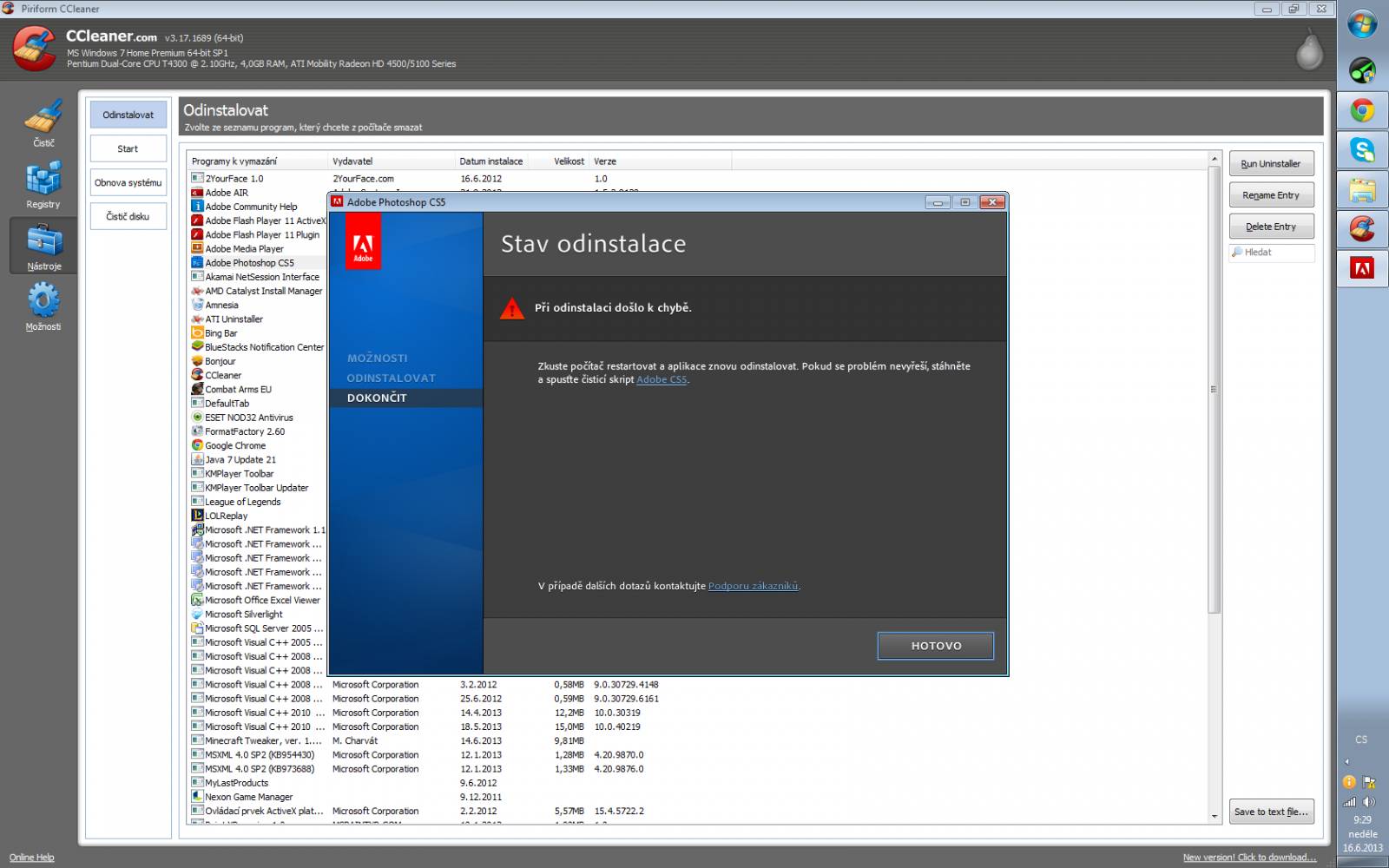
Task: Close the Adobe Photoshop CS5 dialog
Action: [x=991, y=202]
